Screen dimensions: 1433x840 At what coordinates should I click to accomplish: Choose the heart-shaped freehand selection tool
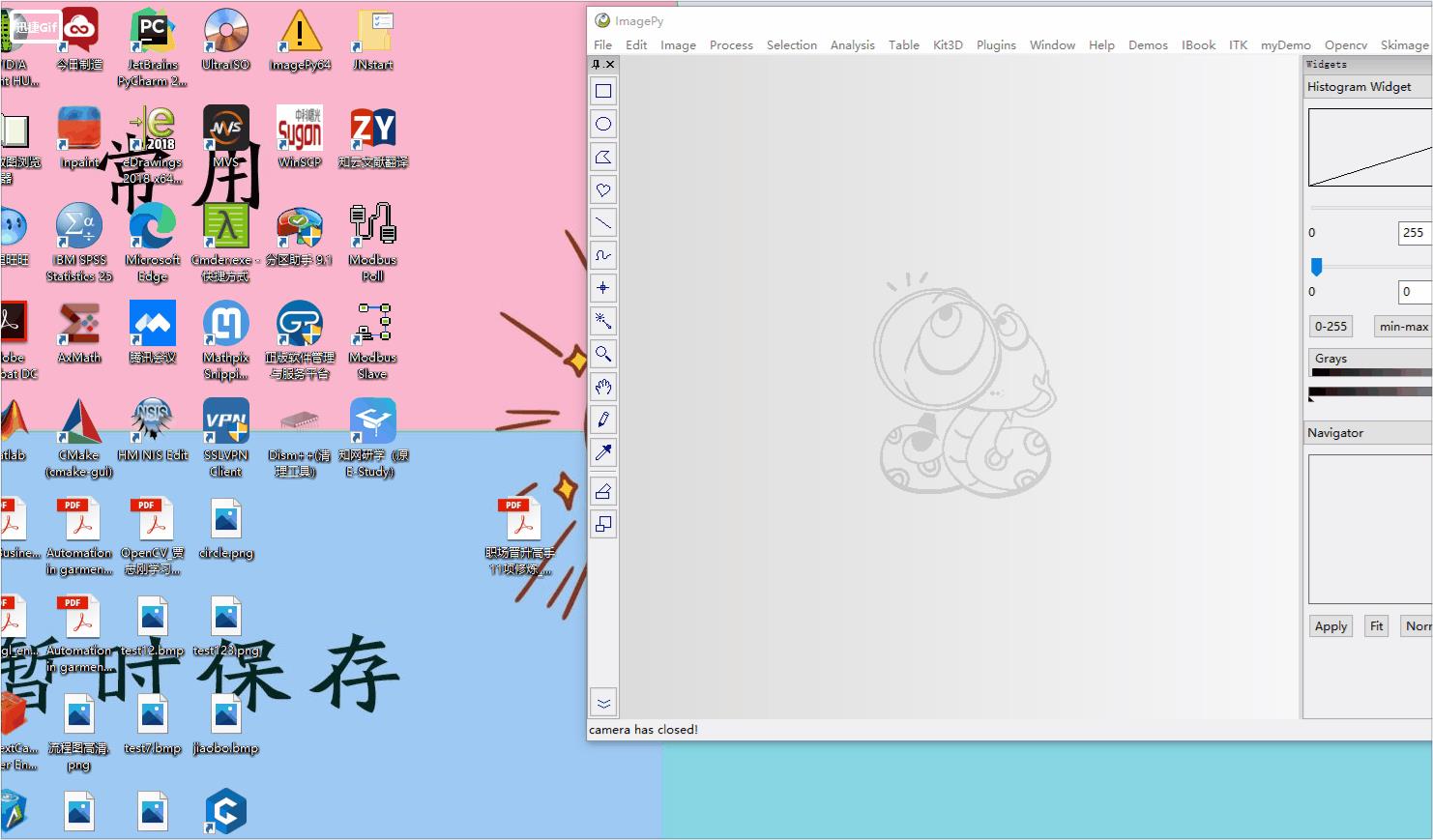pyautogui.click(x=603, y=189)
